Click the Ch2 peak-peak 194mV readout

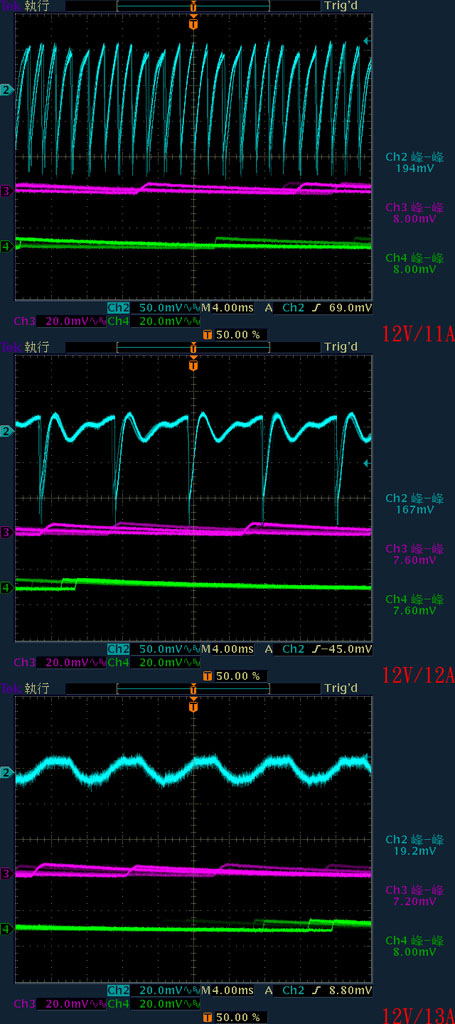(415, 163)
